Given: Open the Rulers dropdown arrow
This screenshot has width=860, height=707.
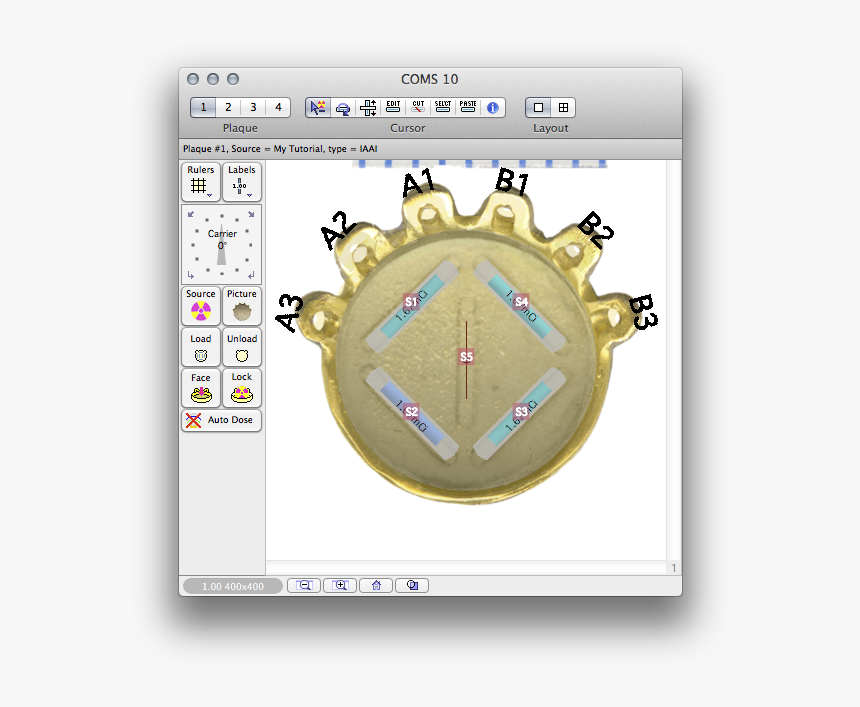Looking at the screenshot, I should pos(208,196).
